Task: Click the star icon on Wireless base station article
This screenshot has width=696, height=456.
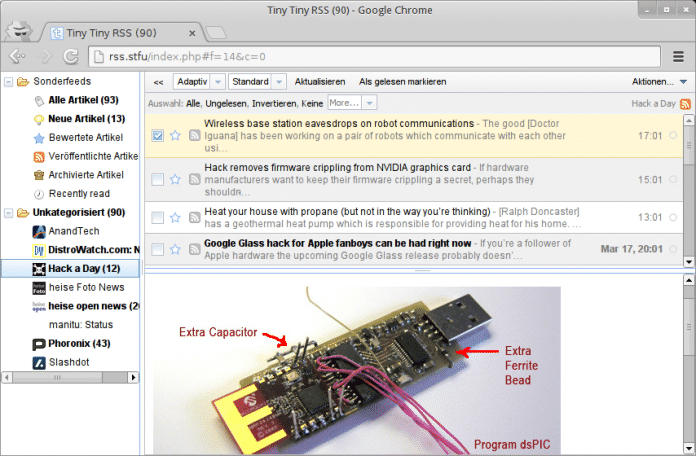Action: click(175, 135)
